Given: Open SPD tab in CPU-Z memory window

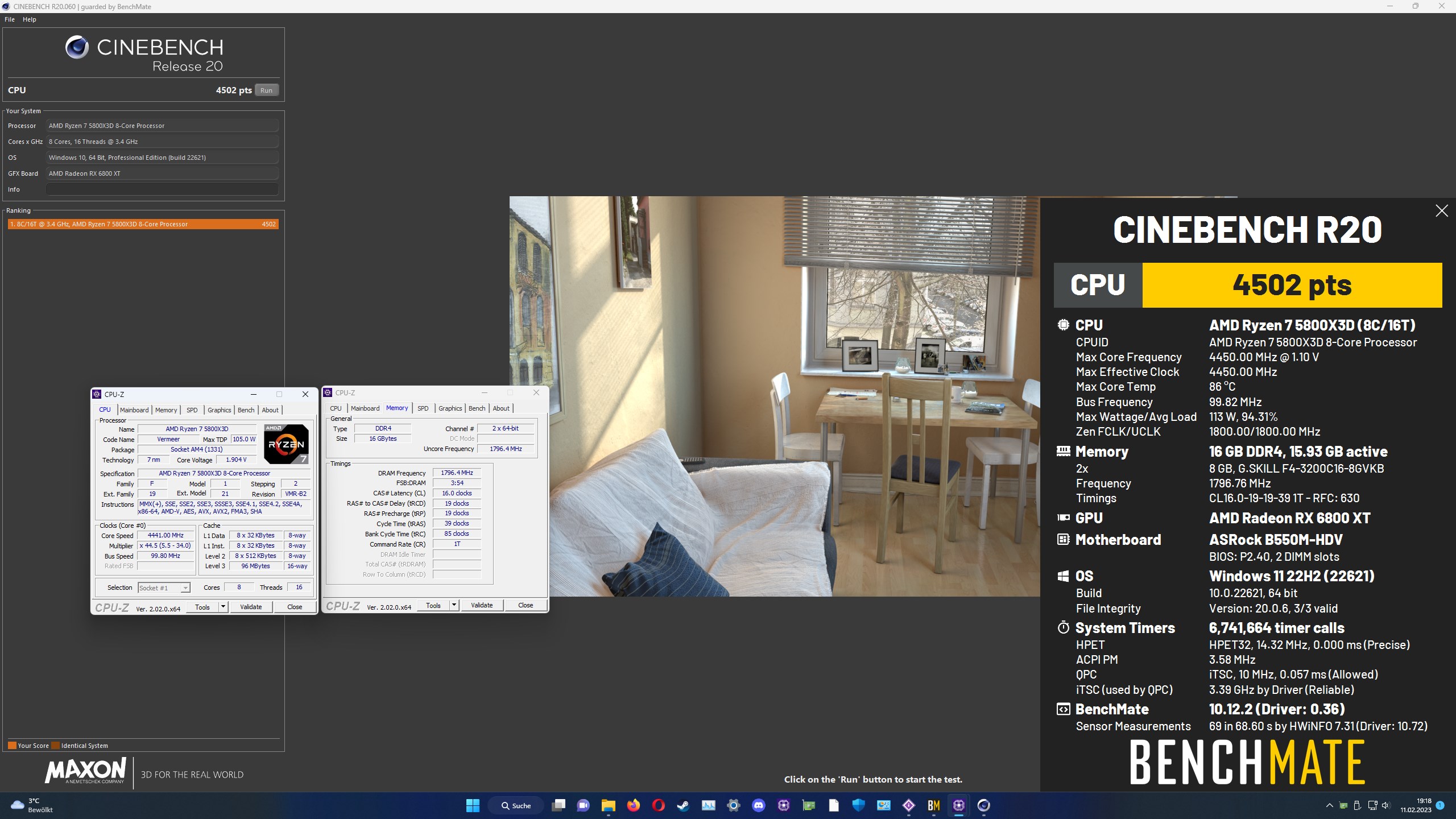Looking at the screenshot, I should (x=423, y=408).
